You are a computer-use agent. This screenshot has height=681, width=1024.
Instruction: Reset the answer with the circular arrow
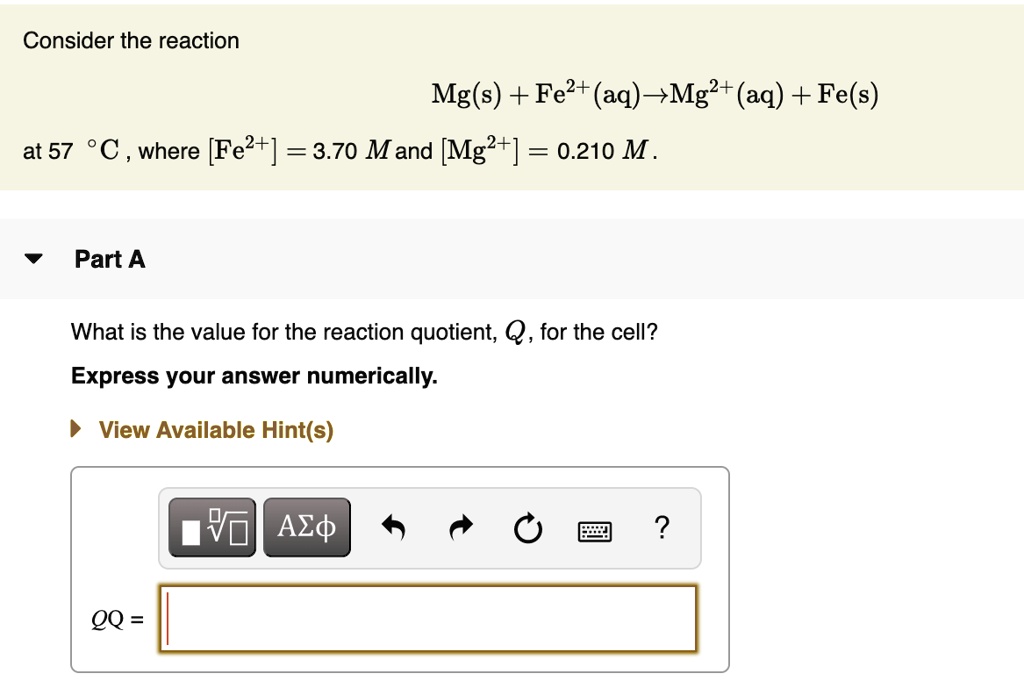point(528,528)
